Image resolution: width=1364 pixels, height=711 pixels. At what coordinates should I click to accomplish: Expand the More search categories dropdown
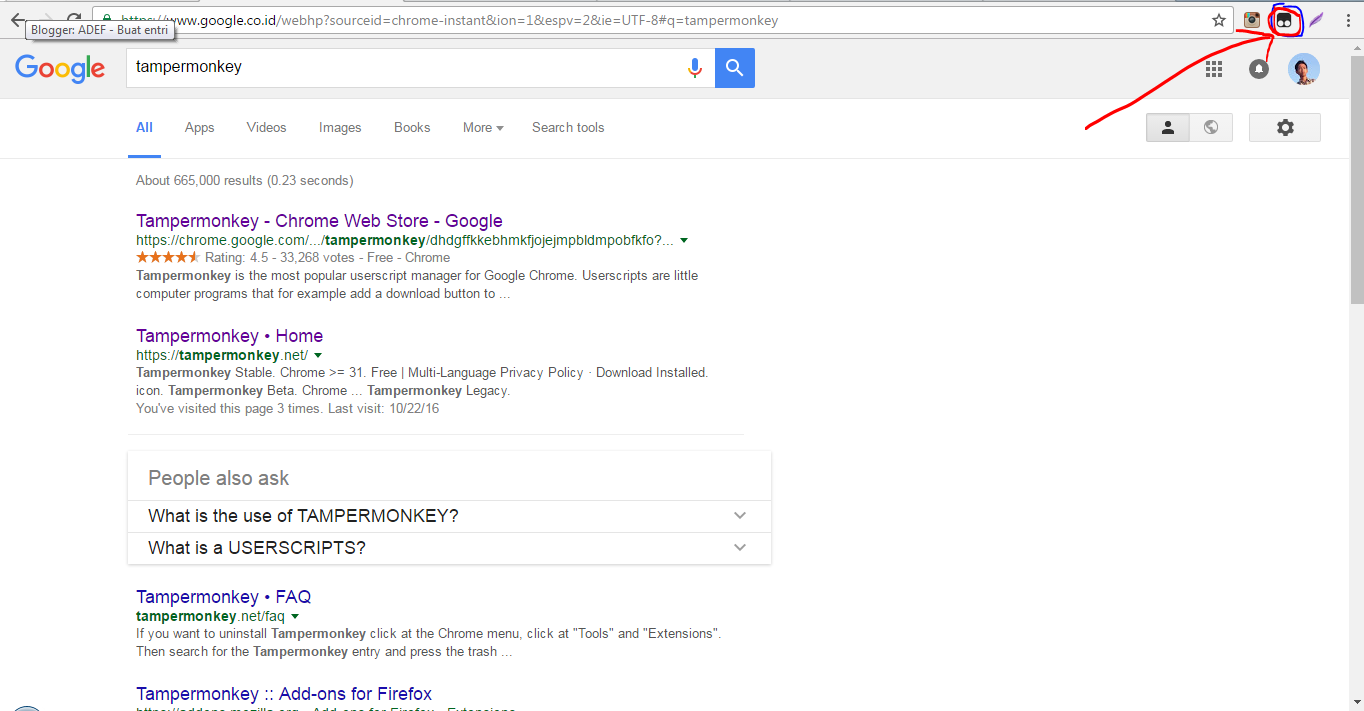coord(483,127)
